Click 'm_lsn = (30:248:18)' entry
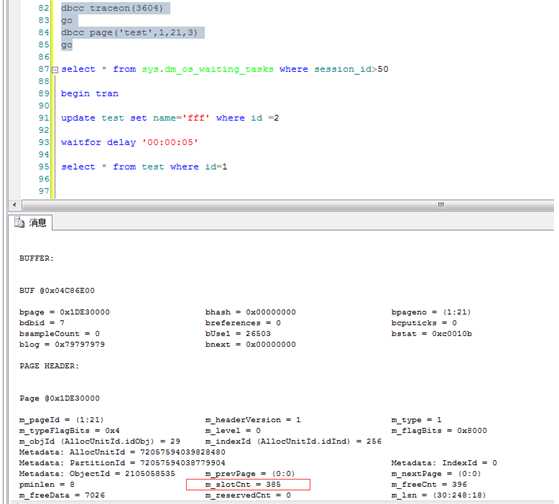This screenshot has height=504, width=559. coord(439,495)
